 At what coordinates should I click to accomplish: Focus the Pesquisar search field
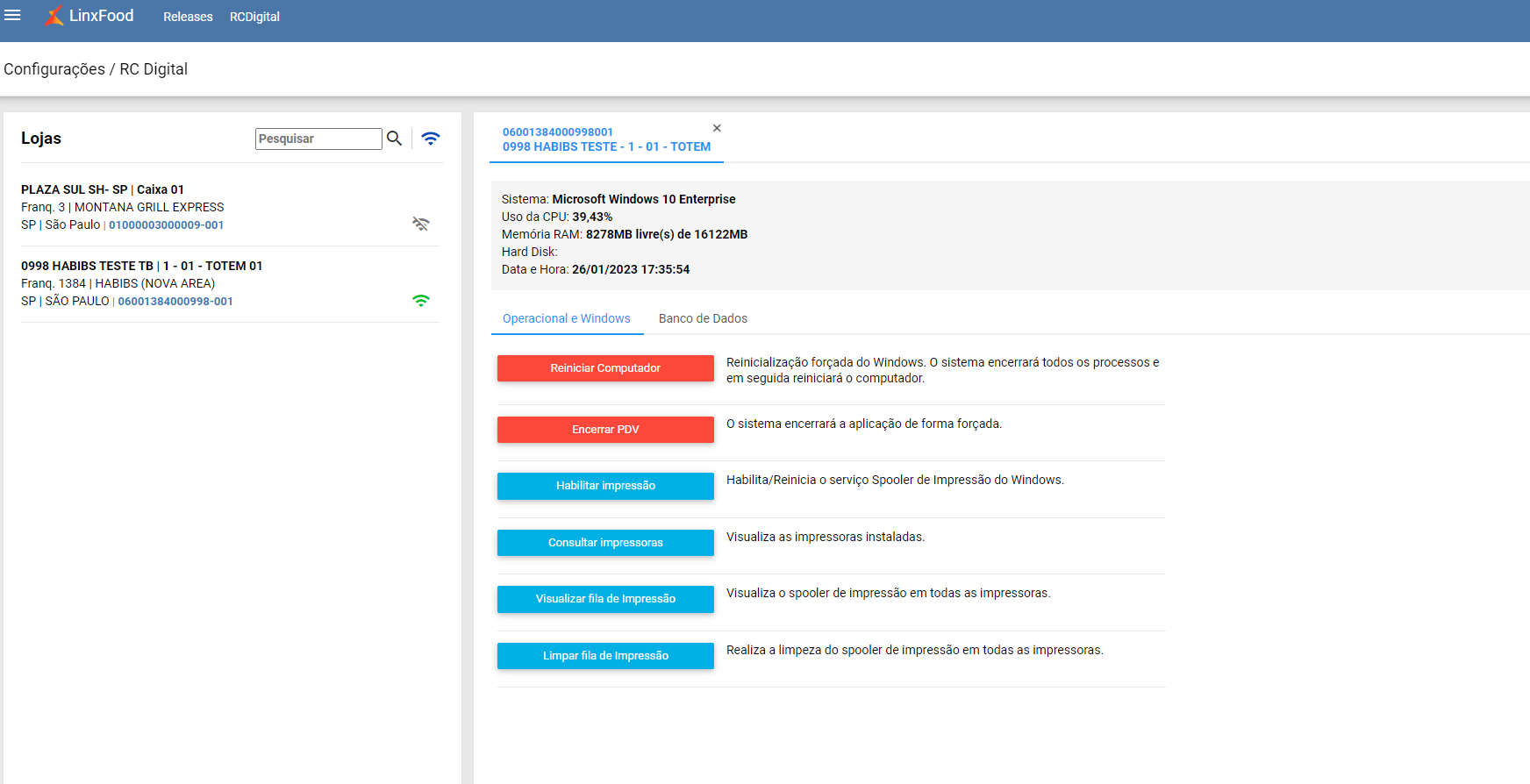318,139
